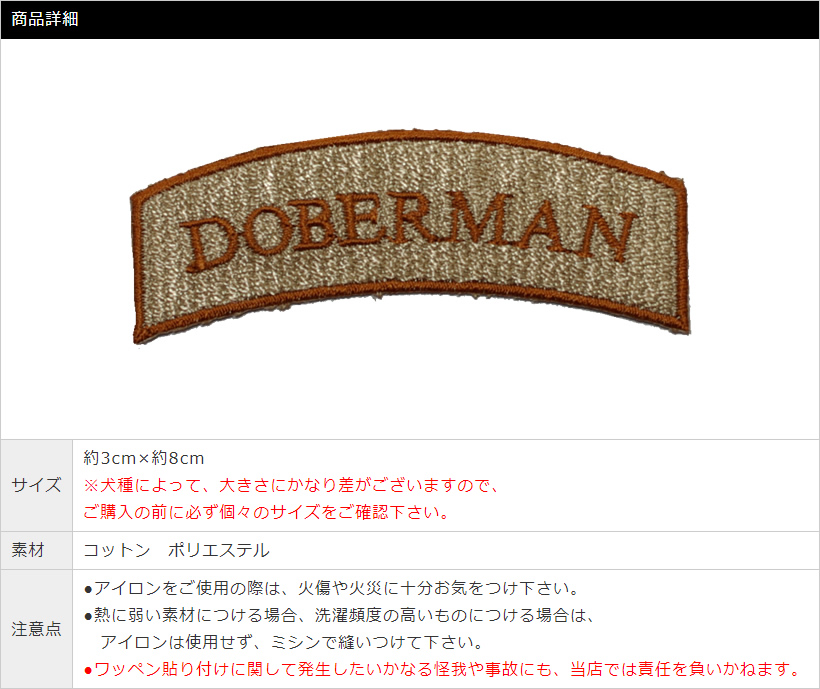Click the red dog breed size warning
This screenshot has height=689, width=820.
pos(291,486)
